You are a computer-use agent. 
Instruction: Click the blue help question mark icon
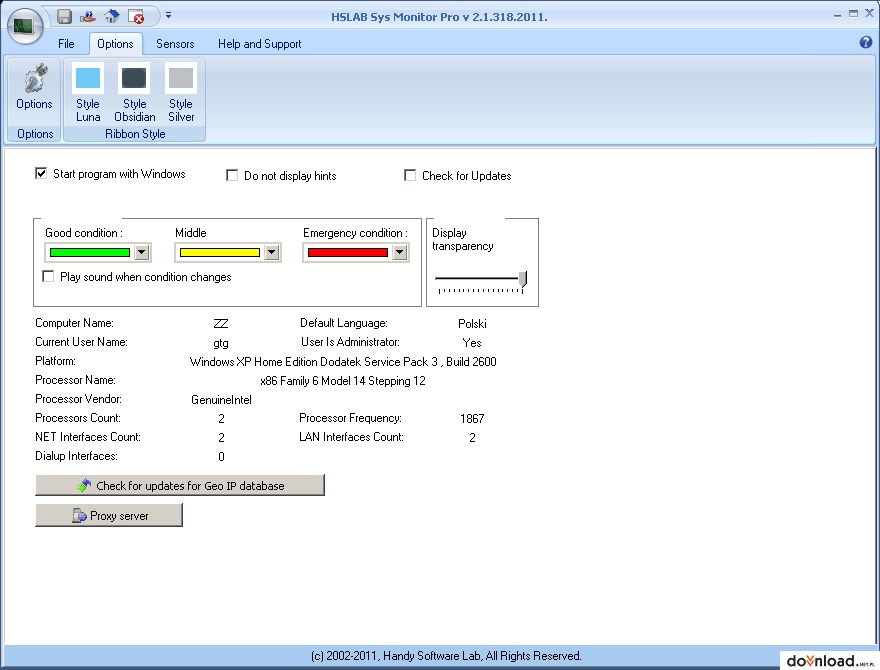[866, 42]
